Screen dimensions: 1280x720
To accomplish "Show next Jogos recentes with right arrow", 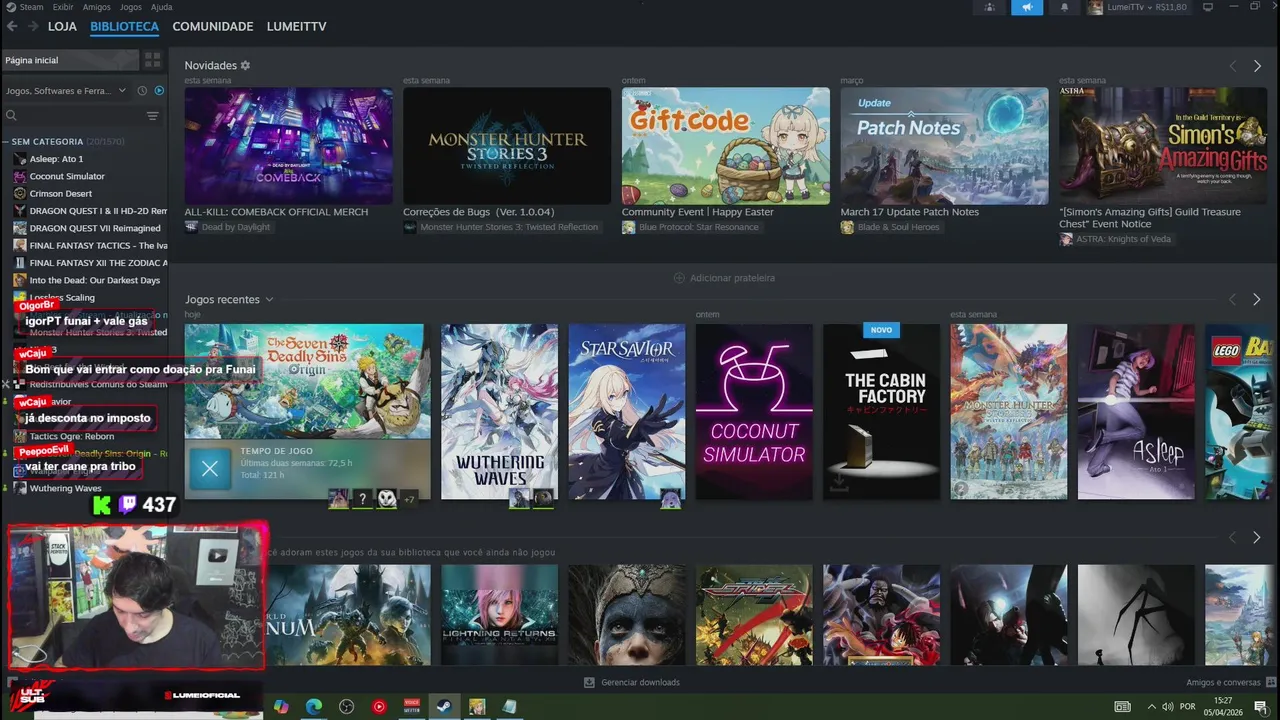I will pos(1257,300).
